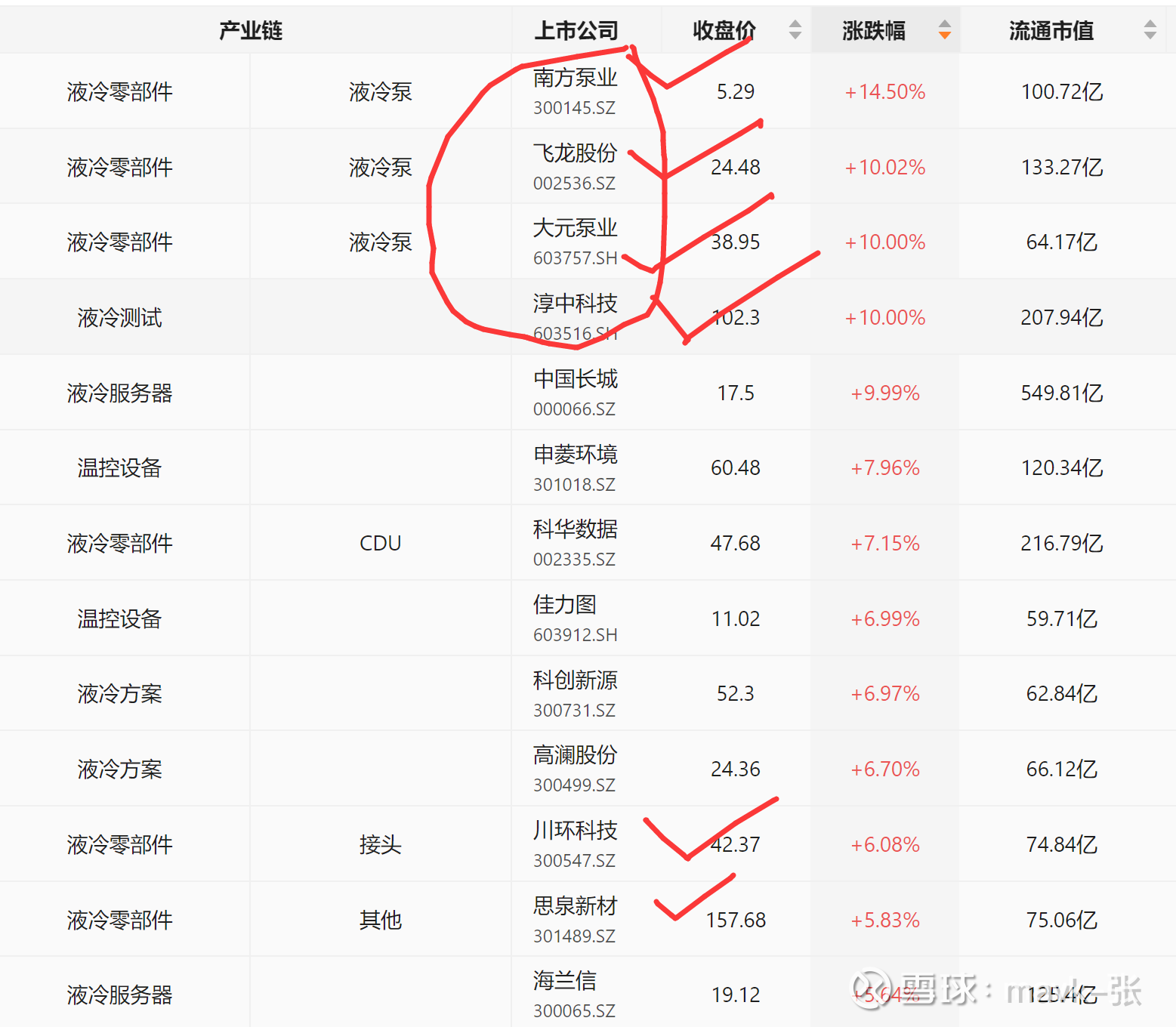
Task: Click the +7.96% change value
Action: pos(885,468)
